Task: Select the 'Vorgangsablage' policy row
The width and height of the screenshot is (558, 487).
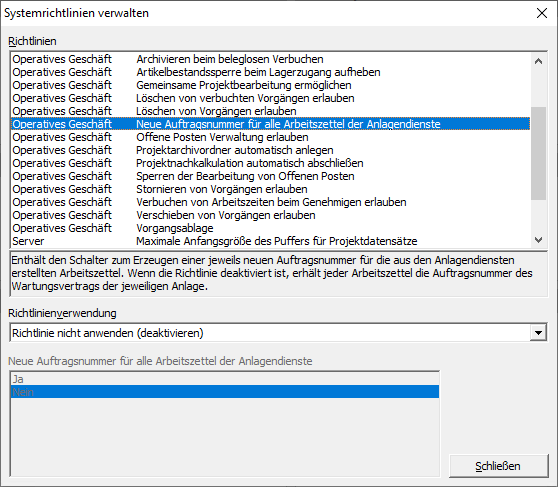Action: (x=270, y=228)
